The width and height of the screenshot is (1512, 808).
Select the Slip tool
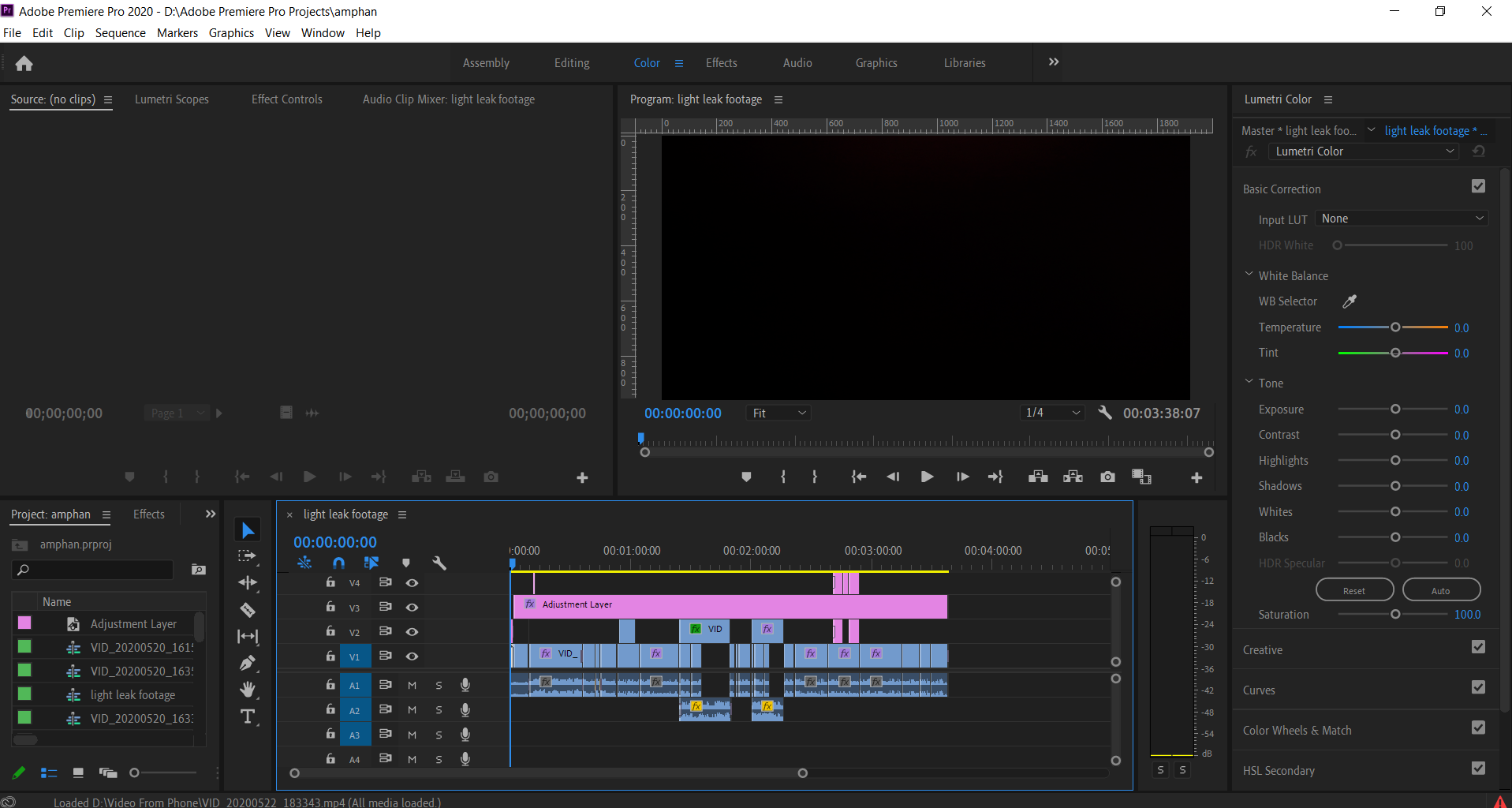tap(248, 636)
